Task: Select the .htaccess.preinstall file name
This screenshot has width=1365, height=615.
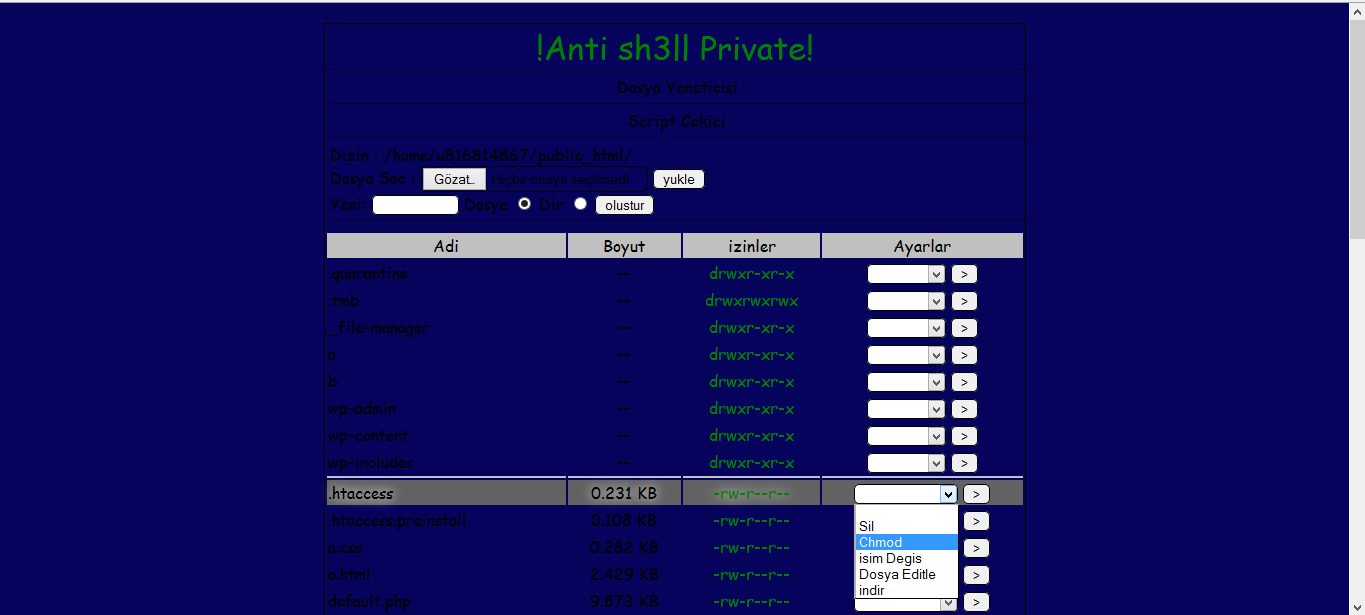Action: click(x=397, y=521)
